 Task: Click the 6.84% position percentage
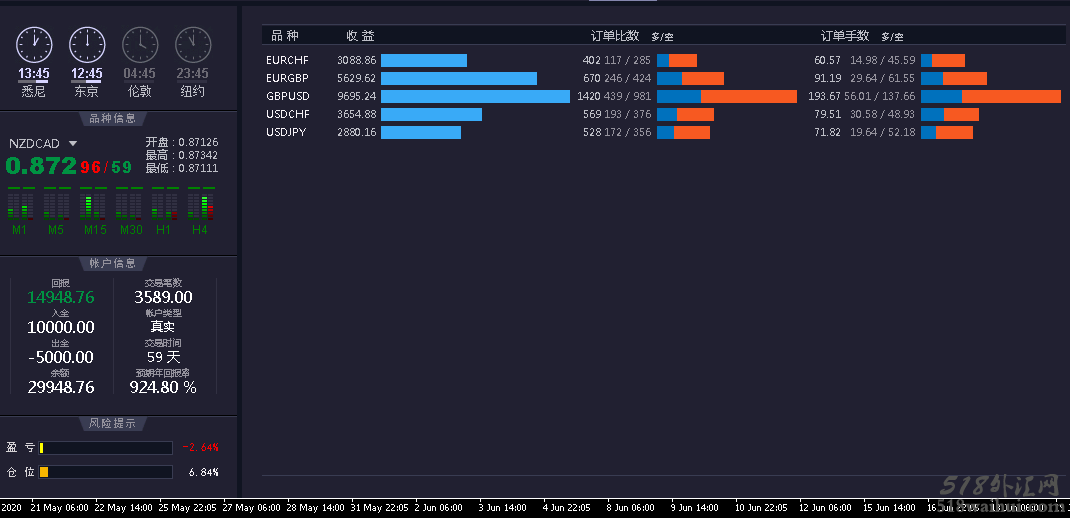[204, 472]
